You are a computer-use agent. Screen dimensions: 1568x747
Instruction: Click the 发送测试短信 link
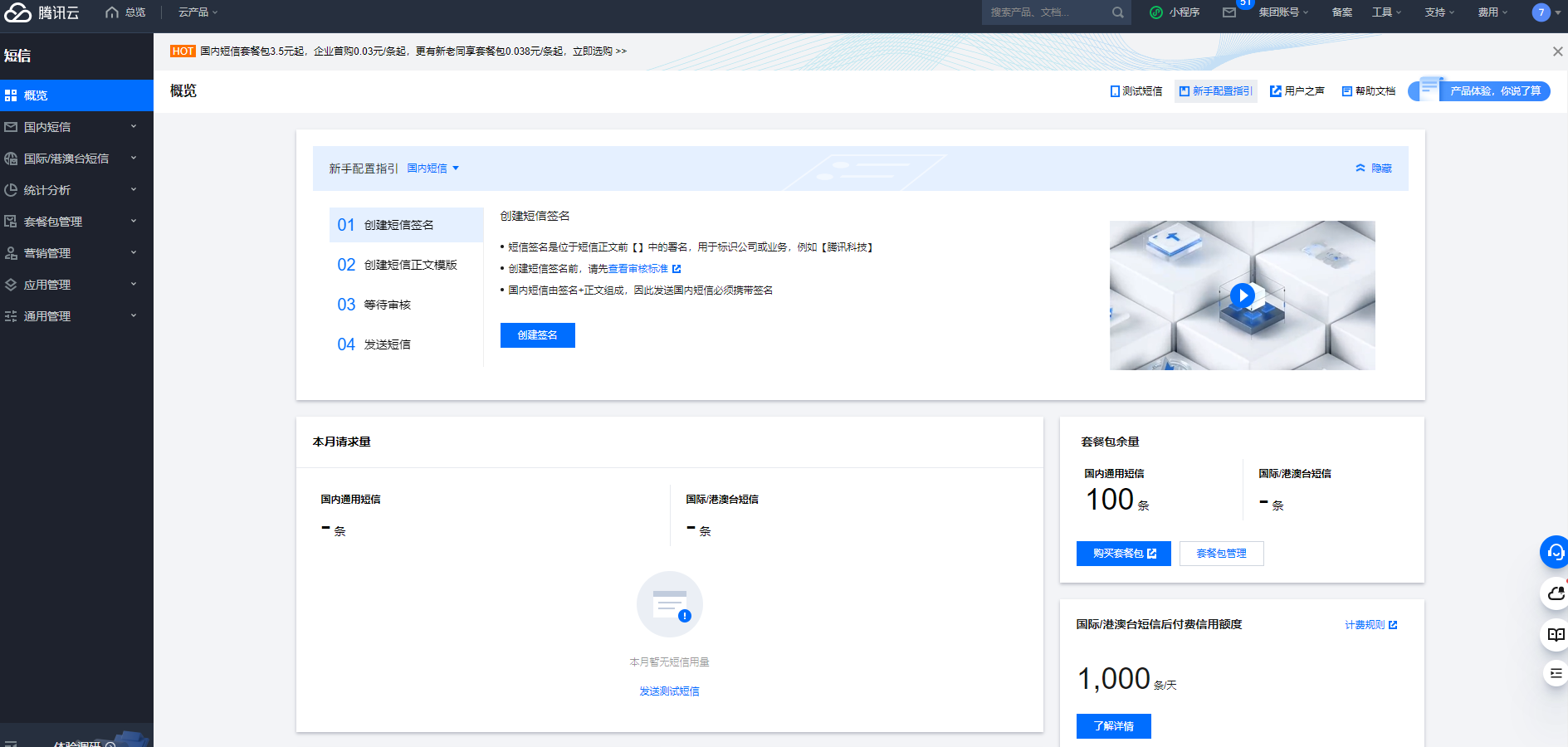(x=669, y=691)
